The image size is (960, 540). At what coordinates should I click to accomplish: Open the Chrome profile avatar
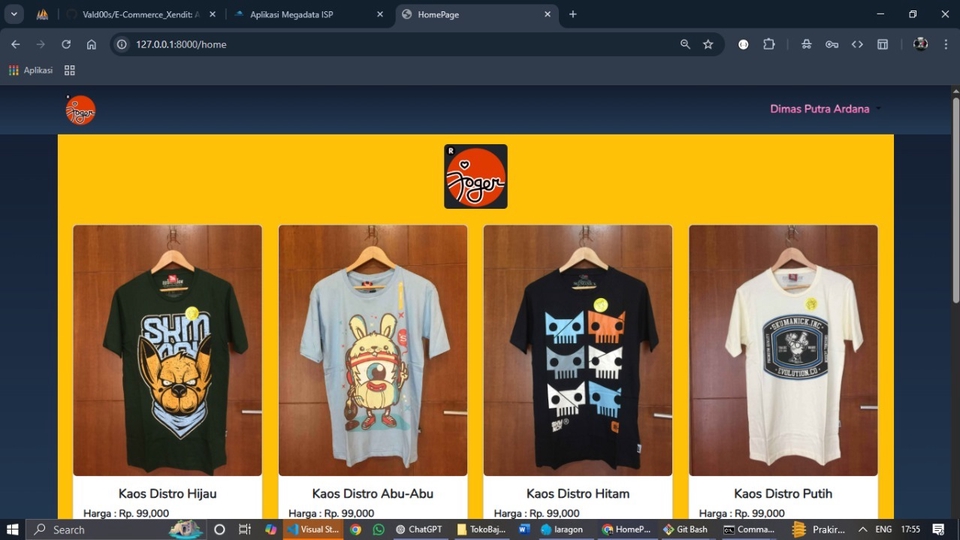click(x=920, y=44)
